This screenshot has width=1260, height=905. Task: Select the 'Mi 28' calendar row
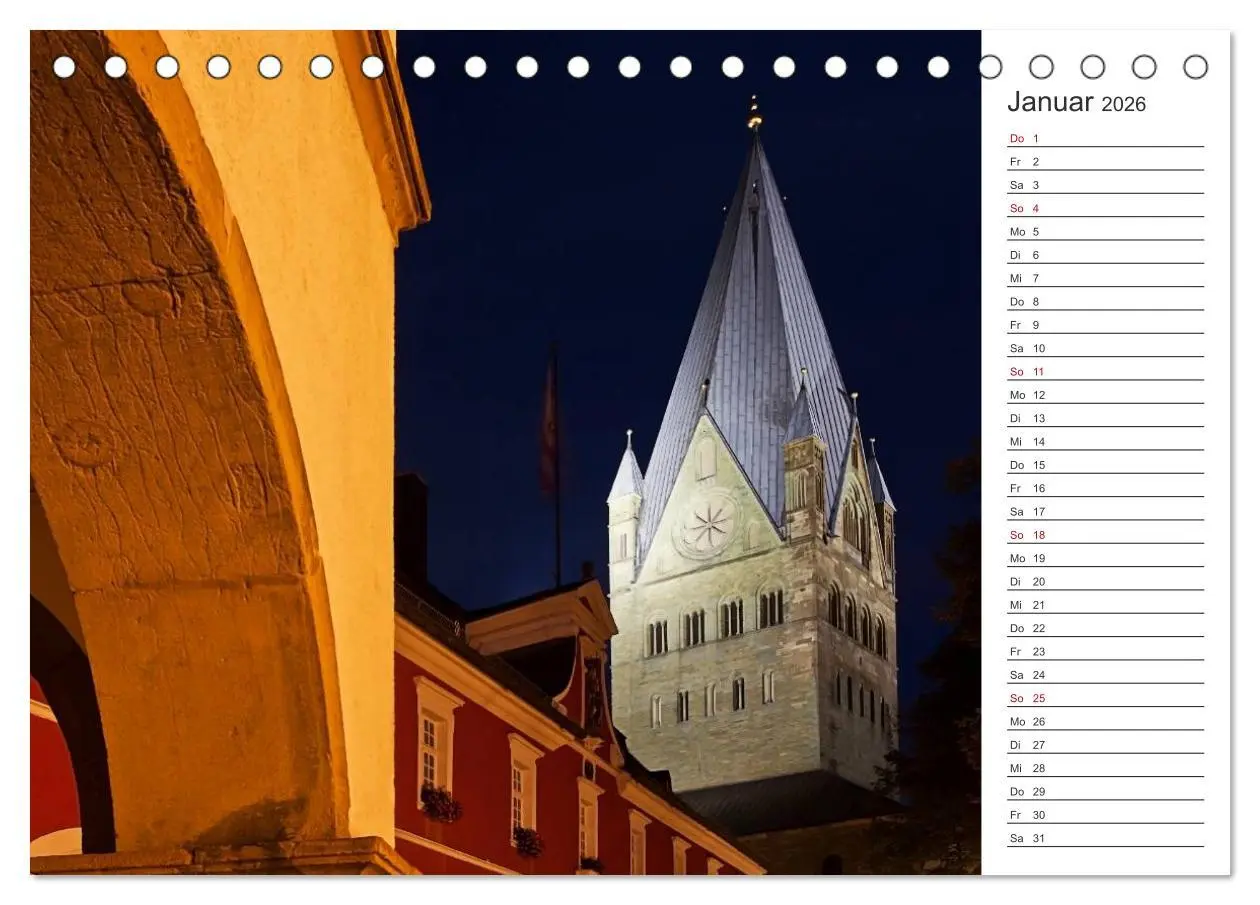[1105, 768]
